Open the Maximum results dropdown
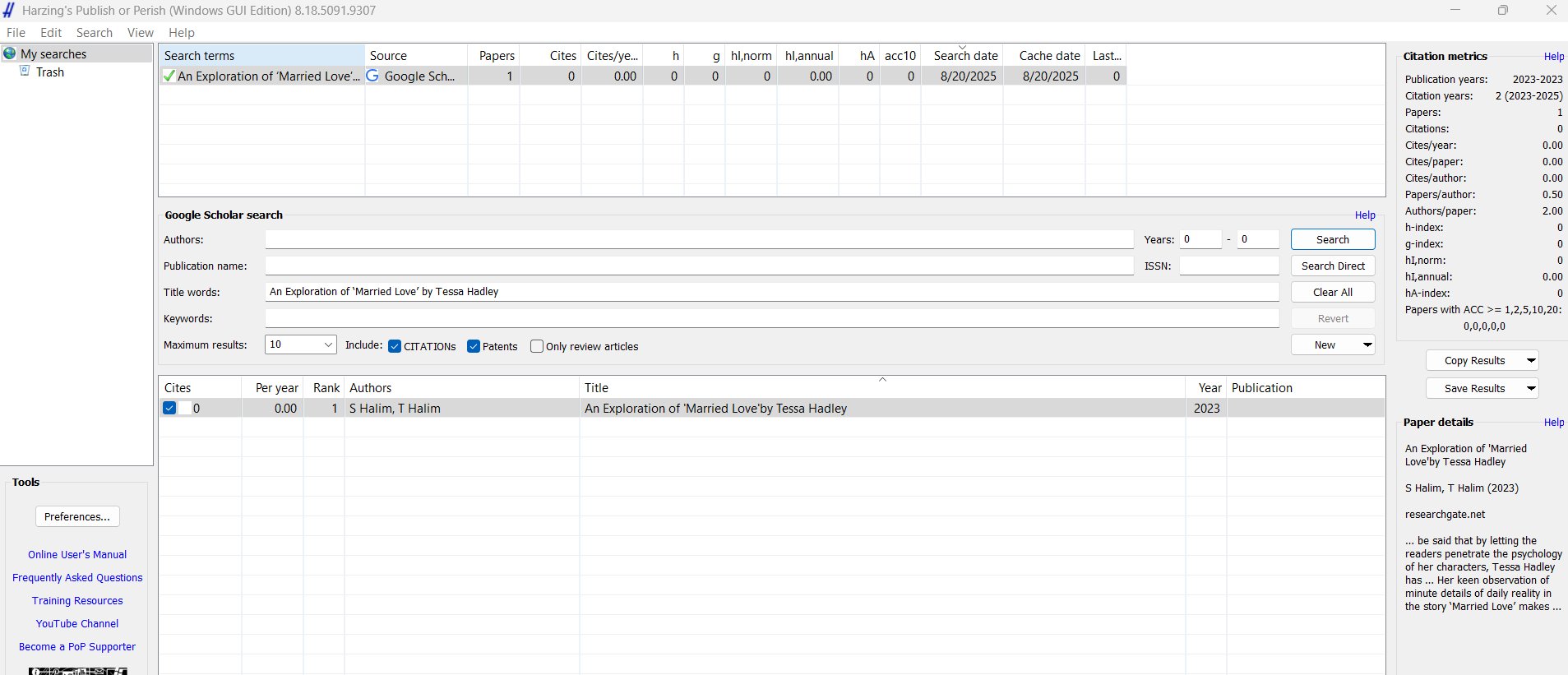1568x675 pixels. (328, 344)
